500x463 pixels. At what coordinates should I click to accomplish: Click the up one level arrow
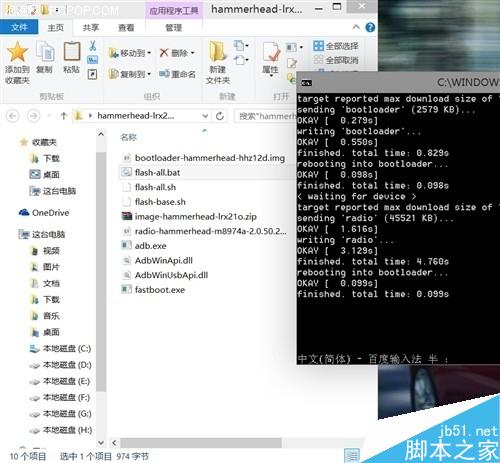click(64, 116)
